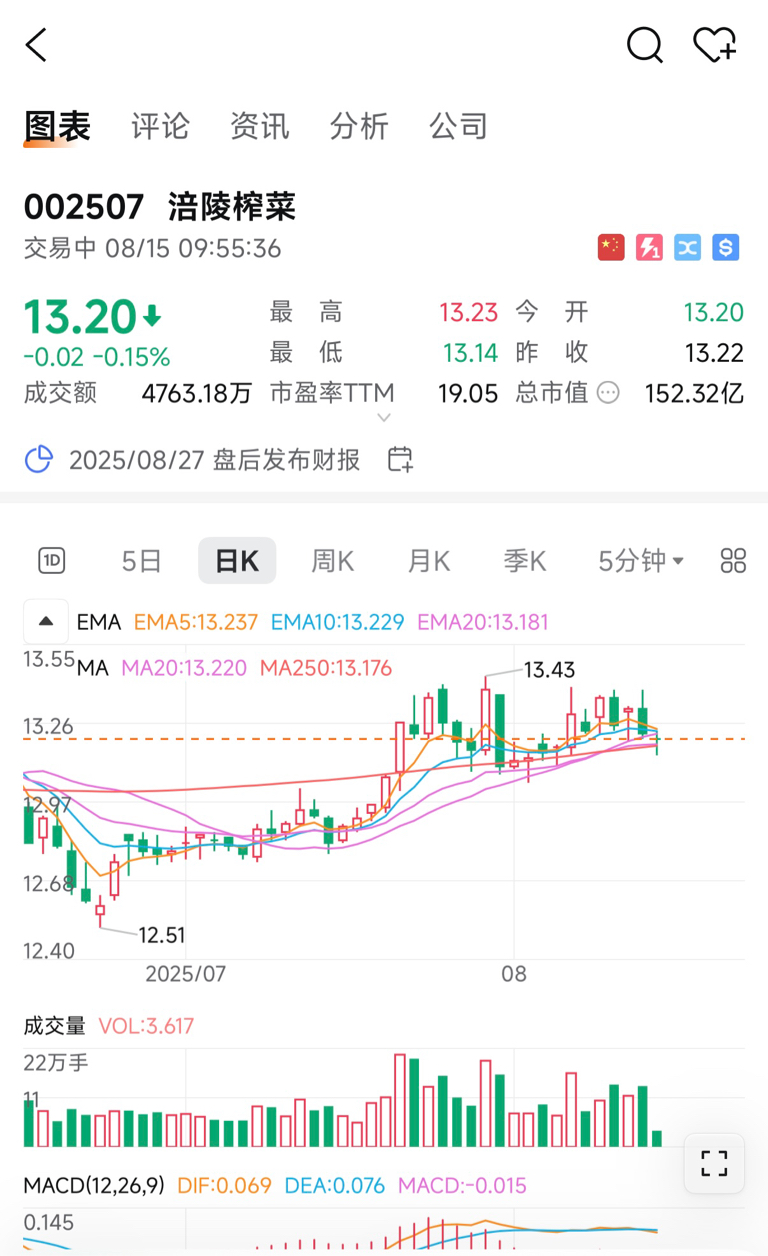Open the 5分钟 interval dropdown

point(641,561)
